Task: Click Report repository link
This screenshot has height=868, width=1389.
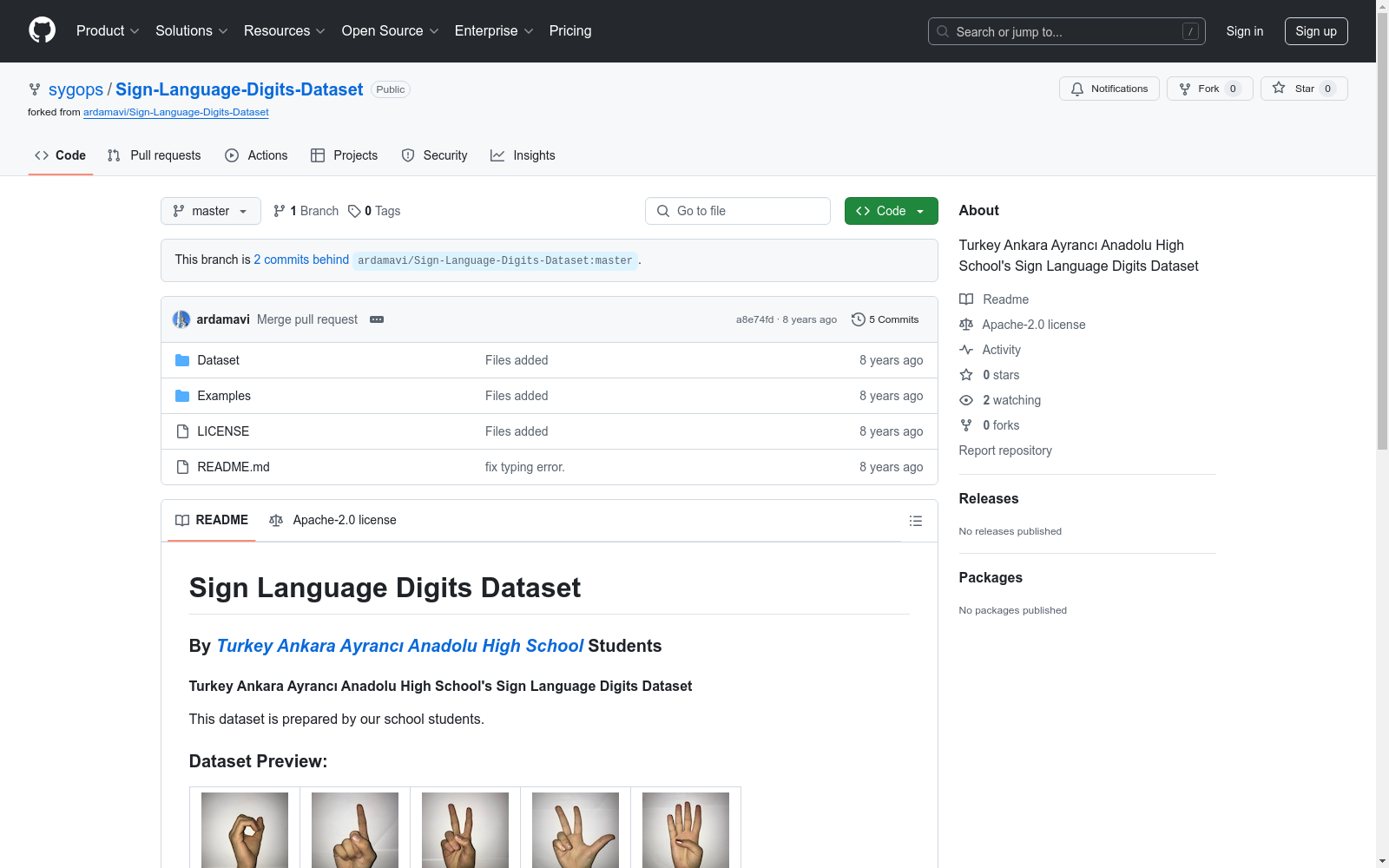Action: point(1005,450)
